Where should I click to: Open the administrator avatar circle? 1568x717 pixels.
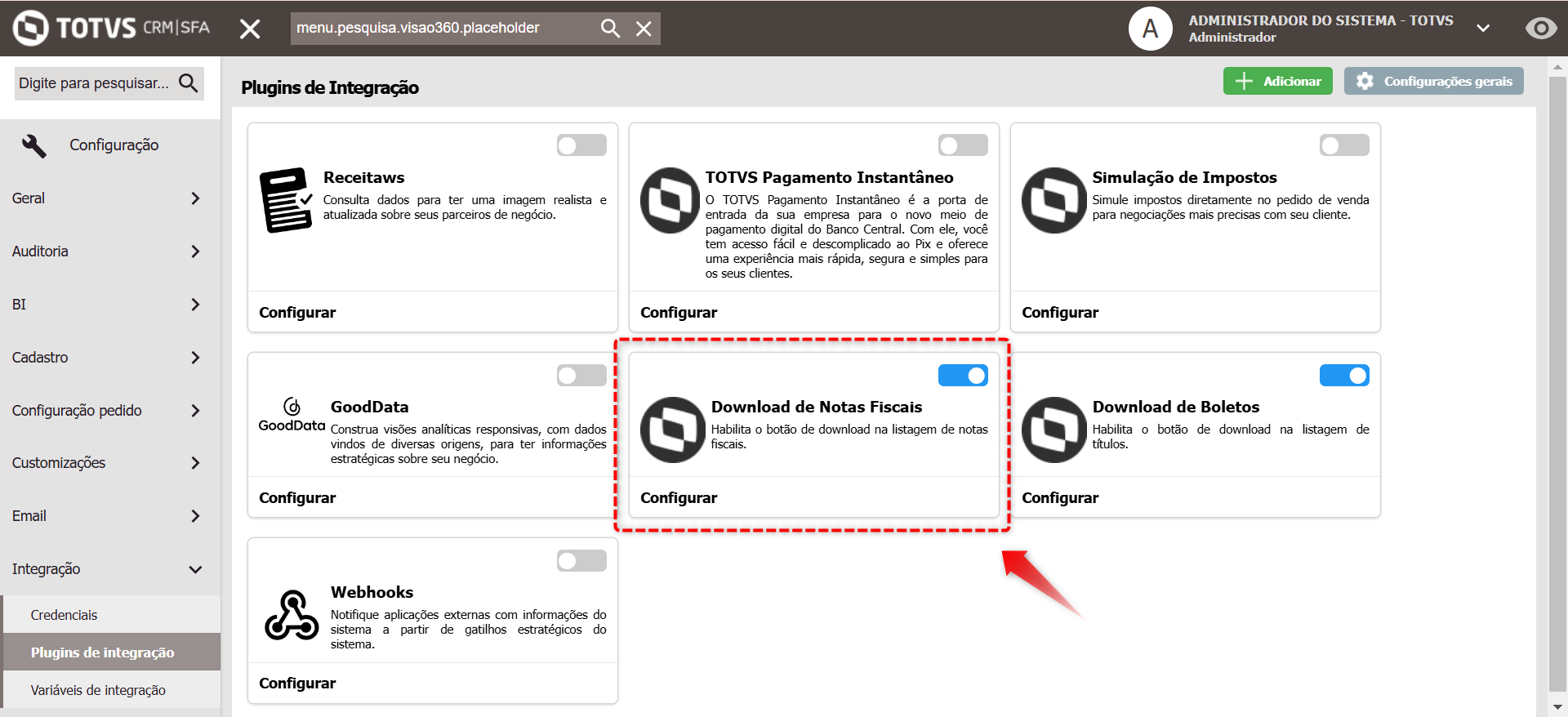(1150, 29)
